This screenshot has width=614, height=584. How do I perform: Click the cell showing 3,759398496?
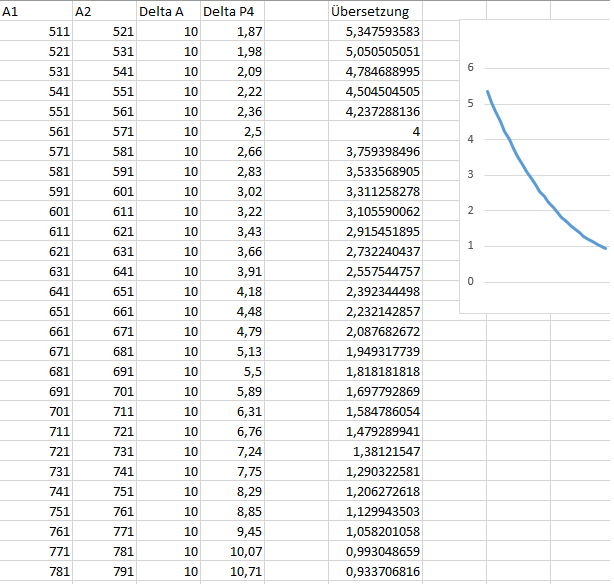(376, 151)
